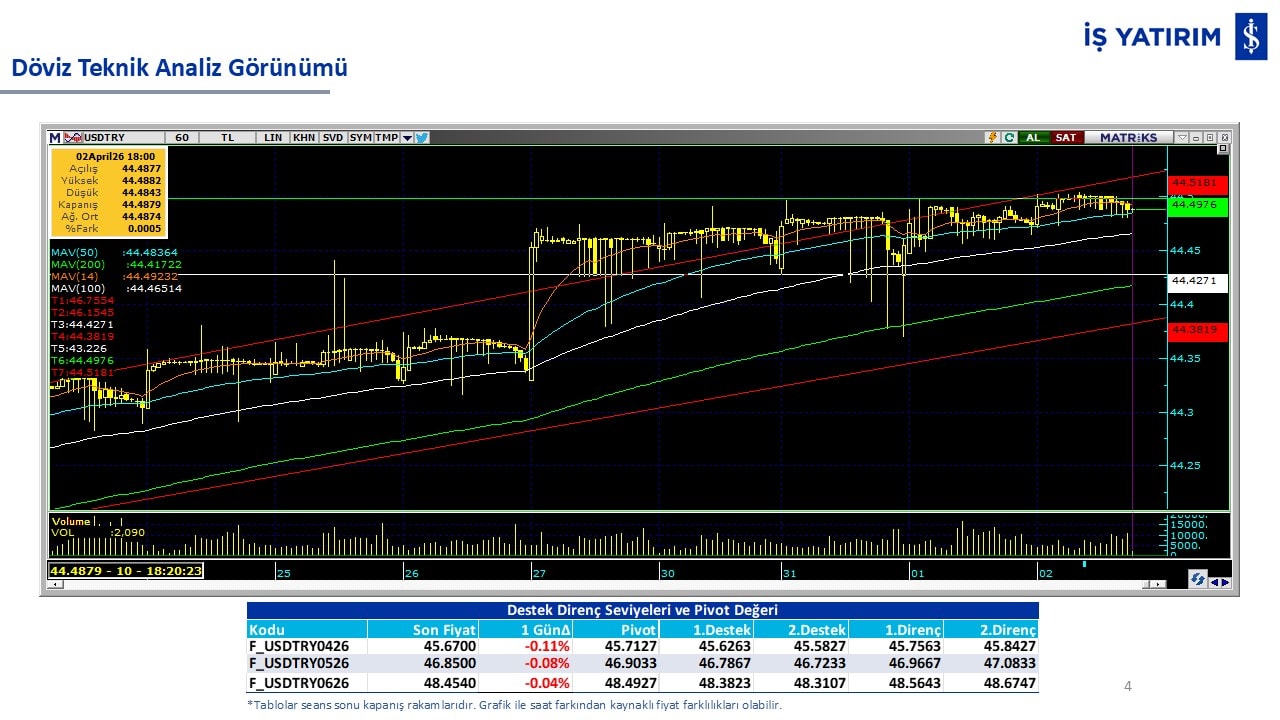Click the Twitter bird icon
1280x720 pixels.
422,137
